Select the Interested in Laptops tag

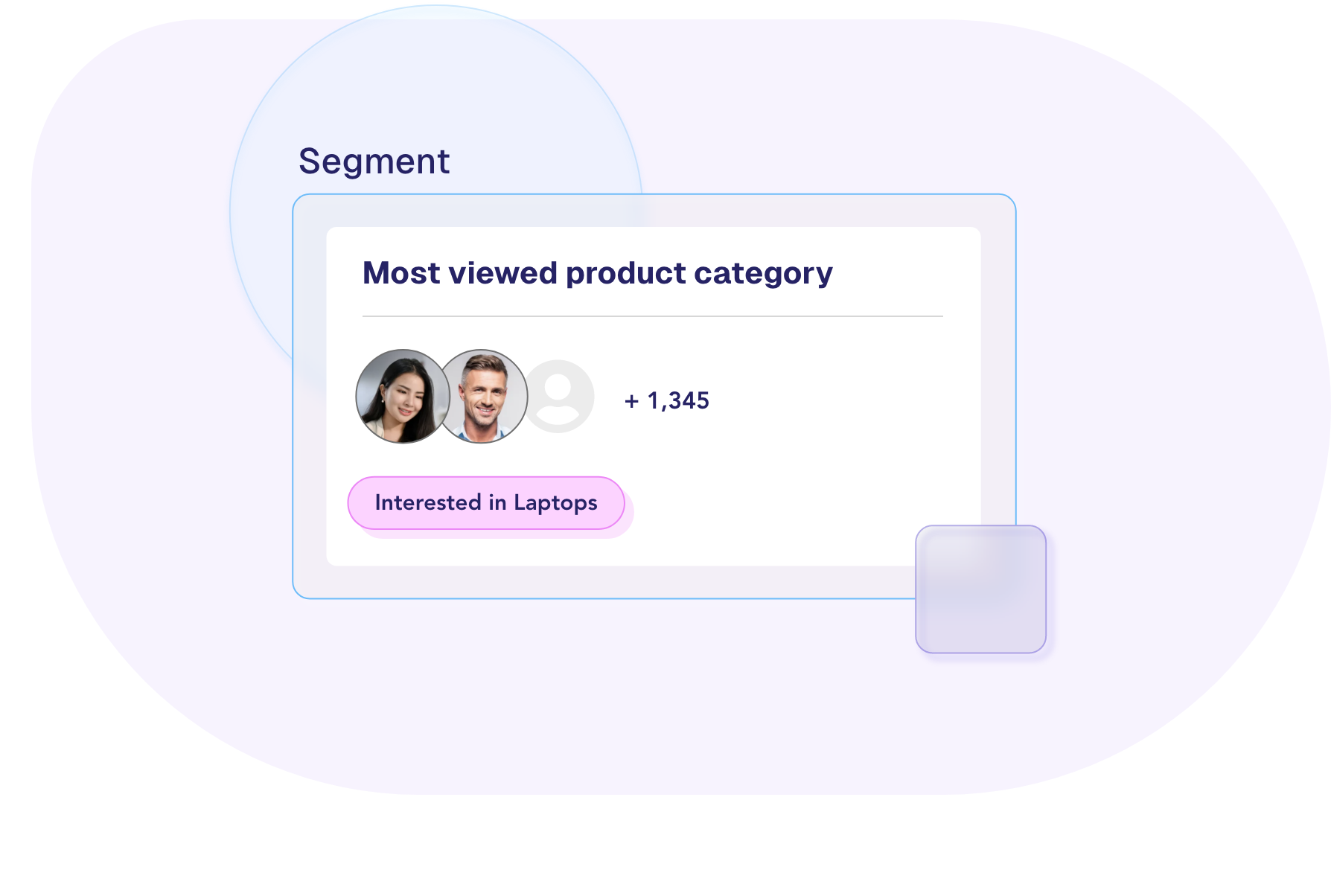point(486,503)
